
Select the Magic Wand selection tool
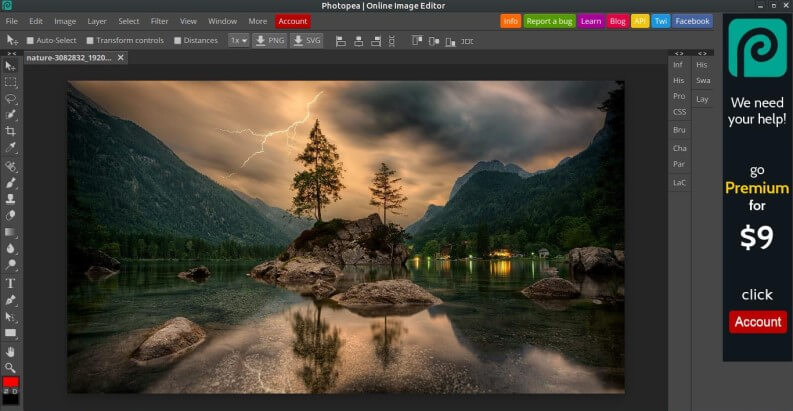(x=10, y=115)
